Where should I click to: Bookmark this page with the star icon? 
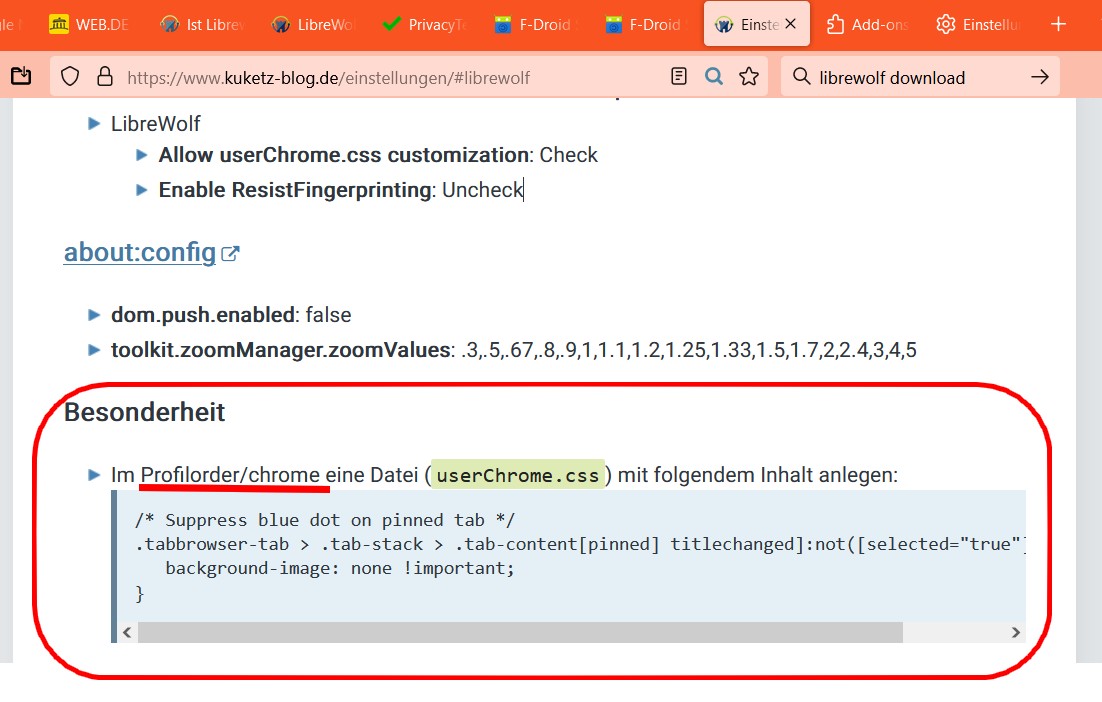coord(749,76)
